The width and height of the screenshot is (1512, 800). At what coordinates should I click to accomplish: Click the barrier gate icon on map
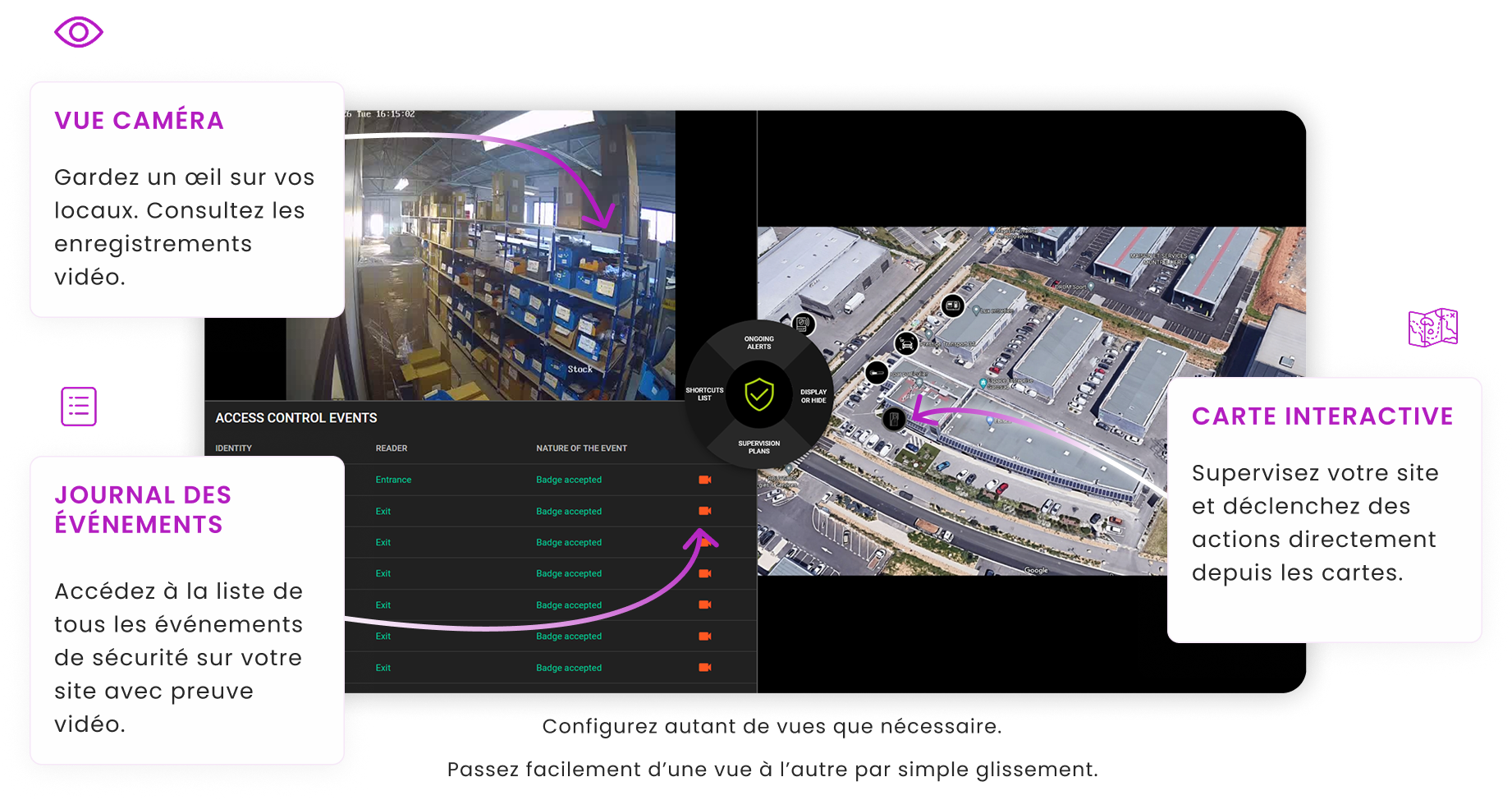877,373
